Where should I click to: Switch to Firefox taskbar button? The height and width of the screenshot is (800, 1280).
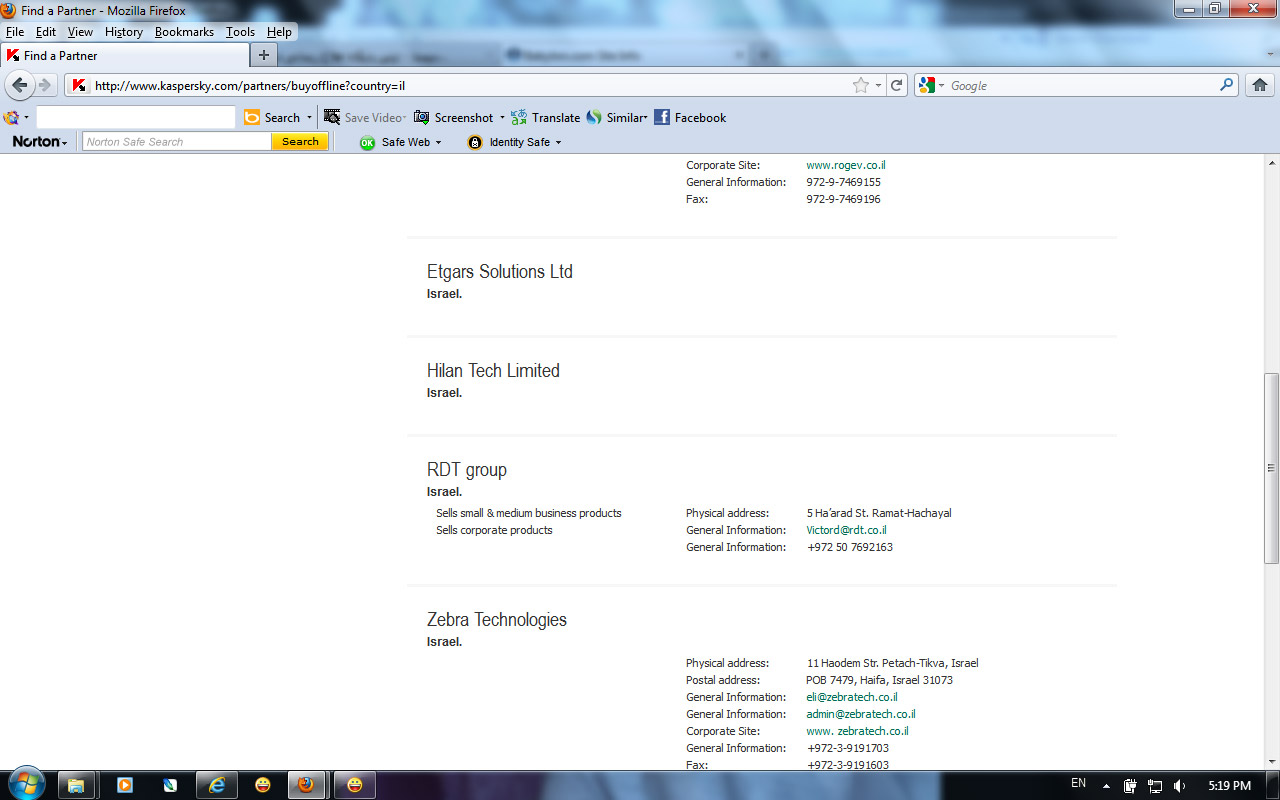point(306,785)
